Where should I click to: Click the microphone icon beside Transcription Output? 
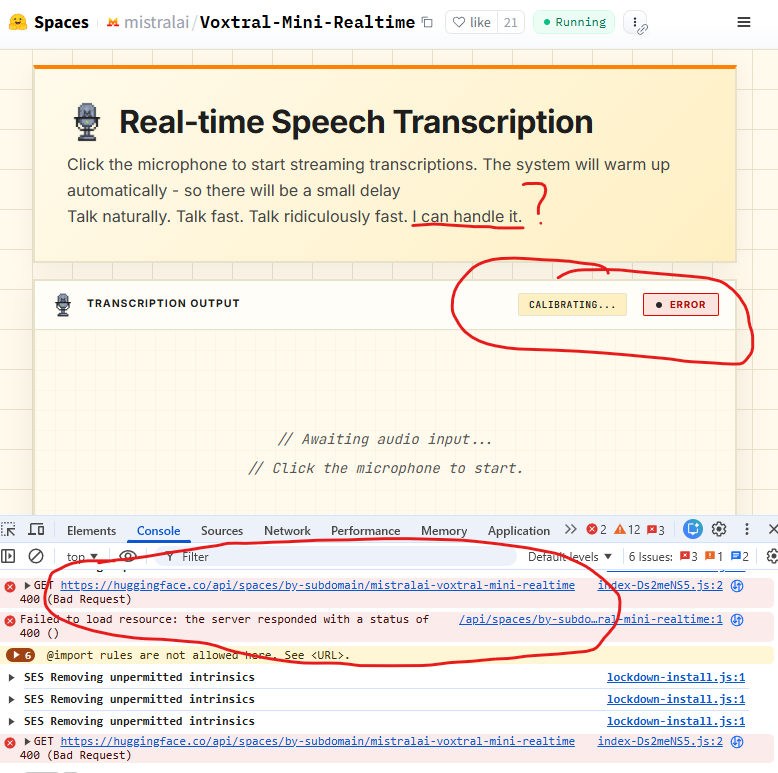pos(63,305)
